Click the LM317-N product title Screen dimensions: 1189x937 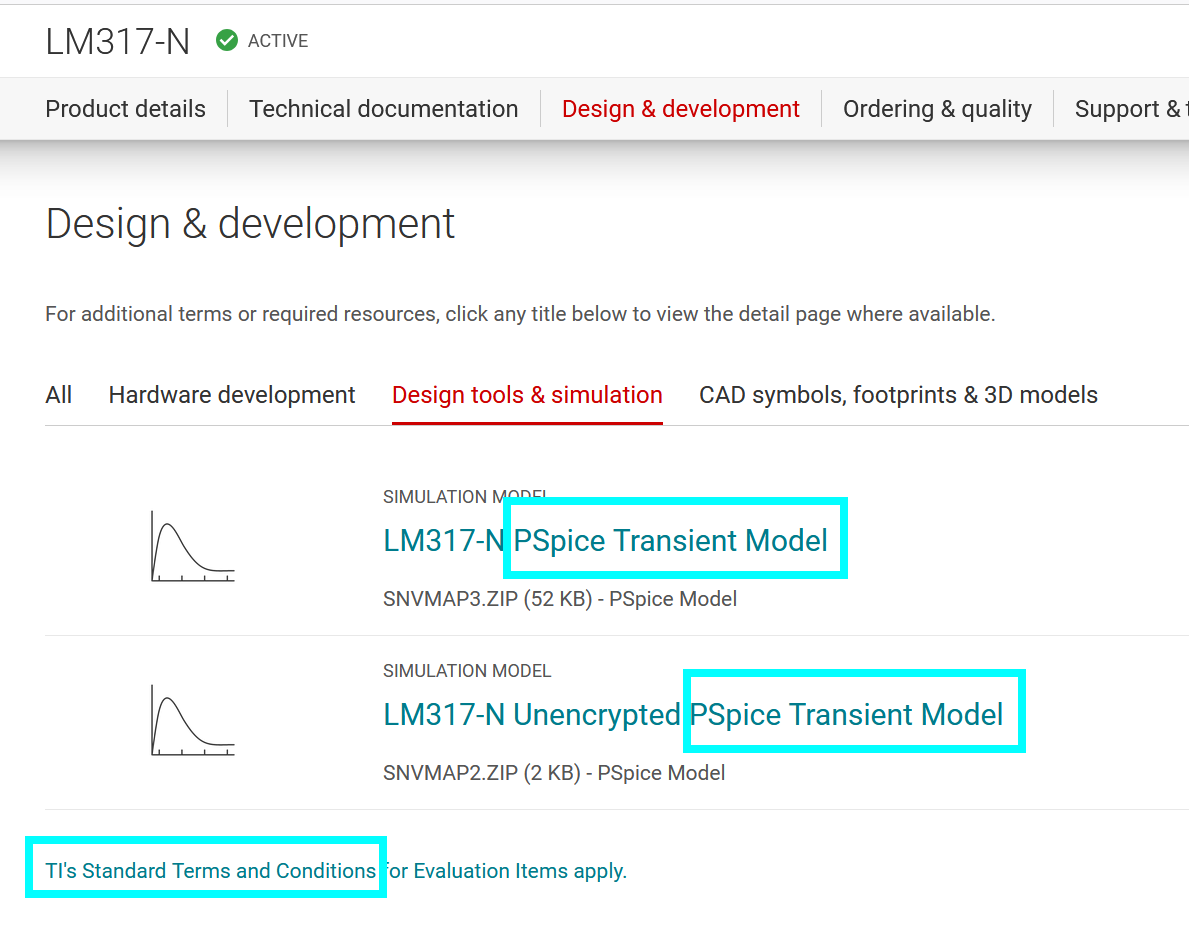click(118, 42)
